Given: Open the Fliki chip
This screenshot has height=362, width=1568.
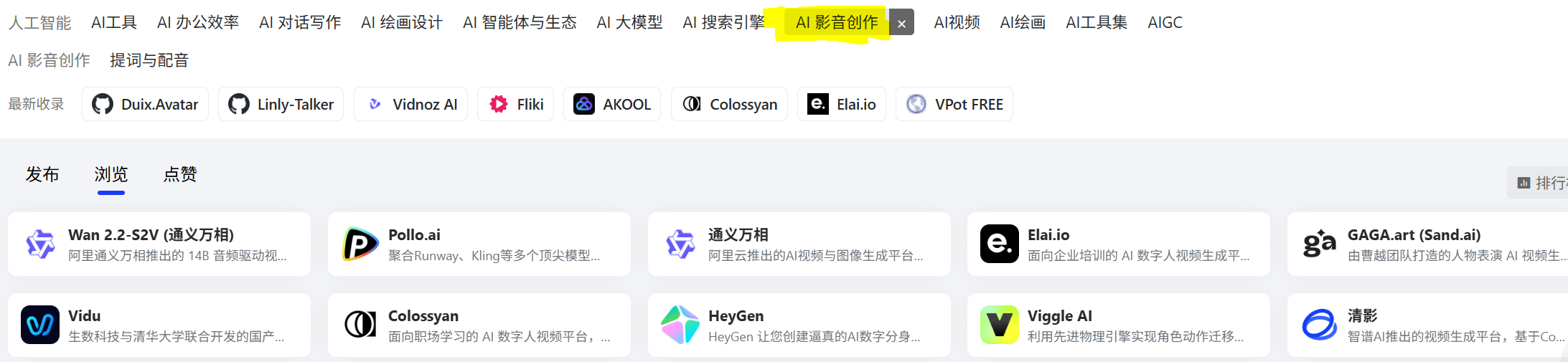Looking at the screenshot, I should [x=515, y=105].
